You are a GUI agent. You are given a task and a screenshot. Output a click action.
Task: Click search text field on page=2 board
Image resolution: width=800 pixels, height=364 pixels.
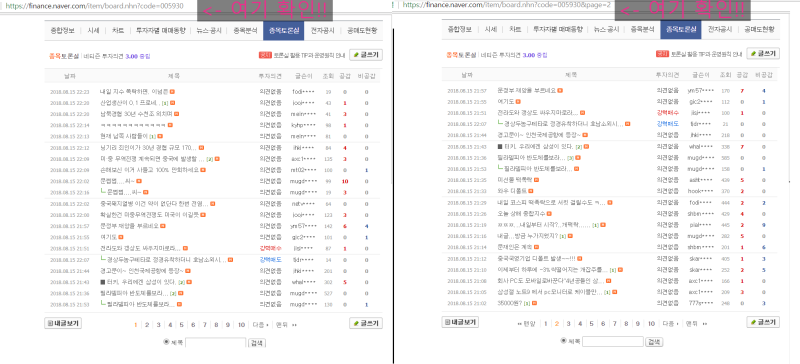(612, 342)
